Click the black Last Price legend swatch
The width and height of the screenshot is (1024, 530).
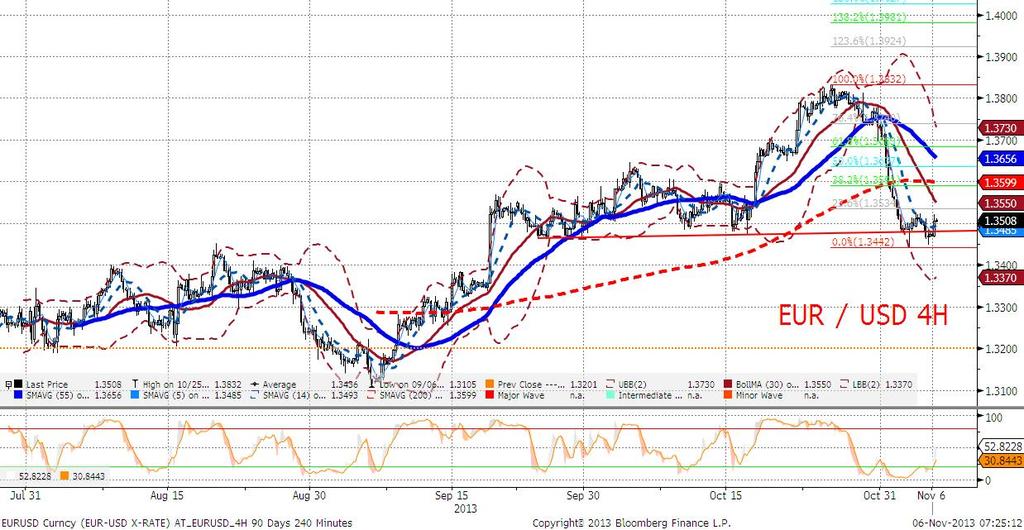(17, 384)
